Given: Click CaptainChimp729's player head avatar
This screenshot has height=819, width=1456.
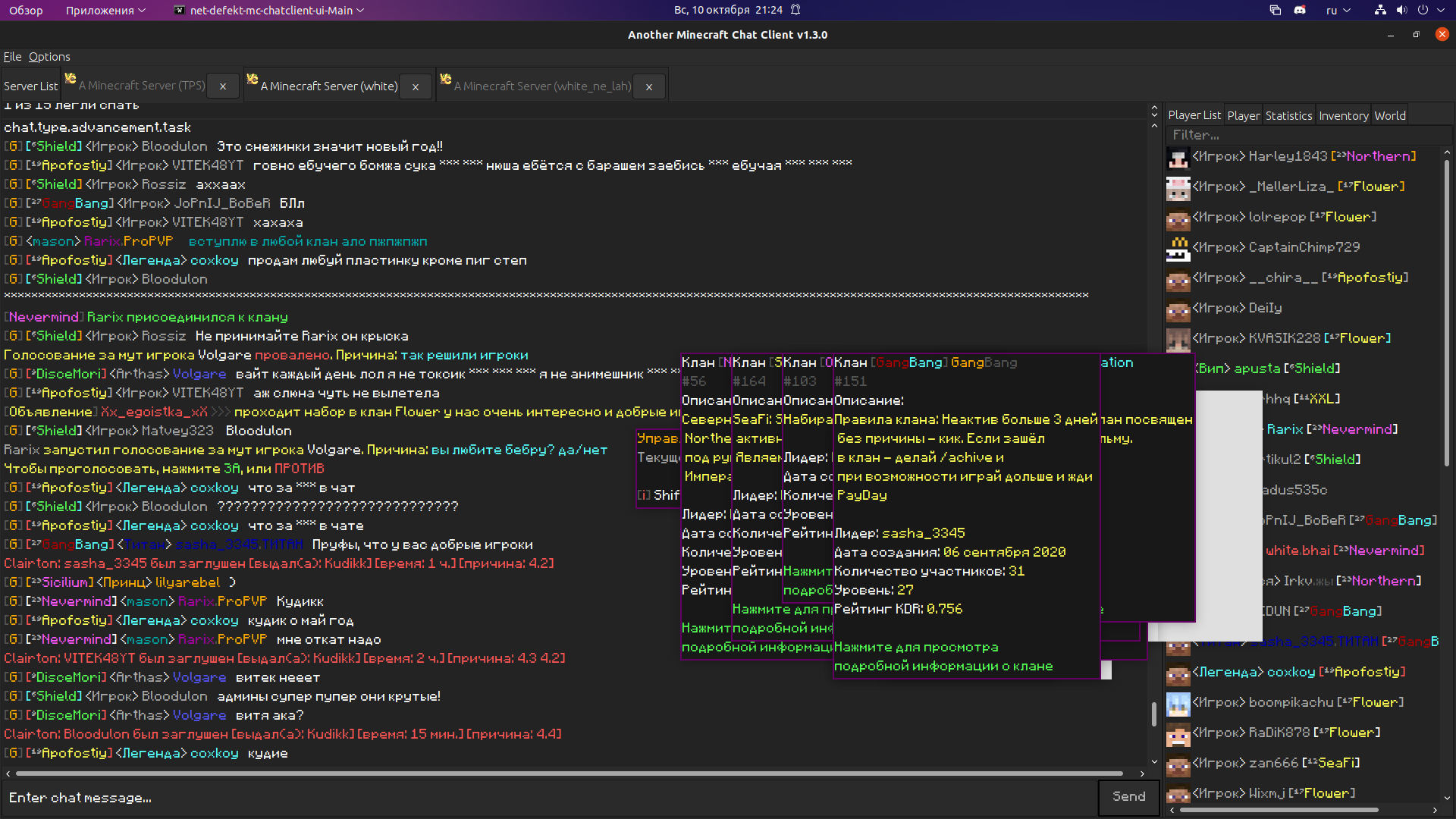Looking at the screenshot, I should tap(1178, 249).
